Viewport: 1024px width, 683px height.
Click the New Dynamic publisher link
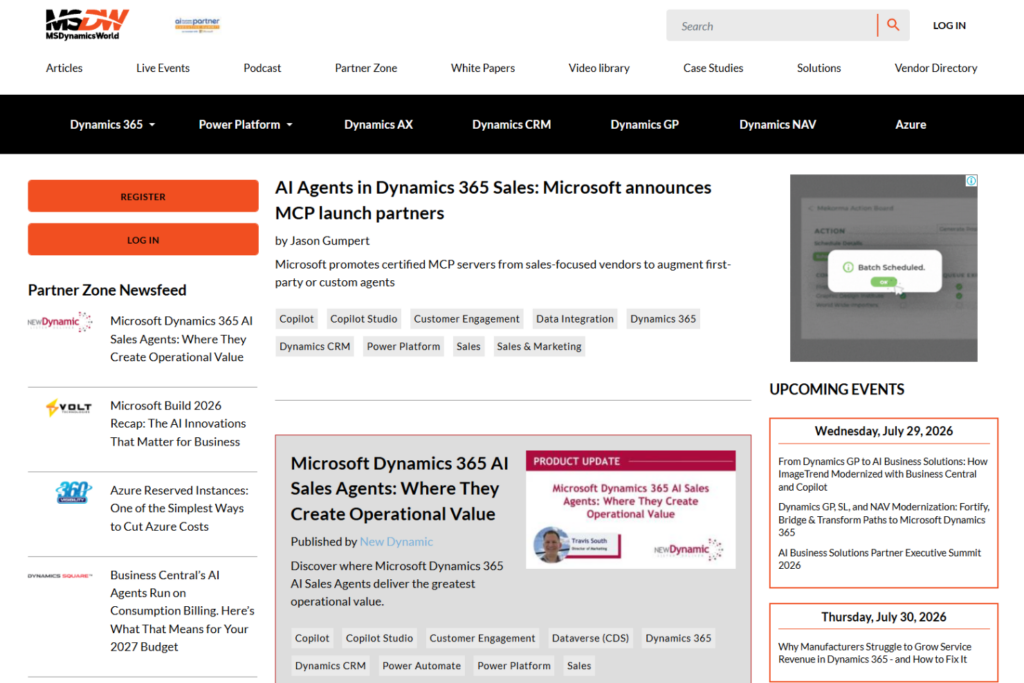coord(396,541)
